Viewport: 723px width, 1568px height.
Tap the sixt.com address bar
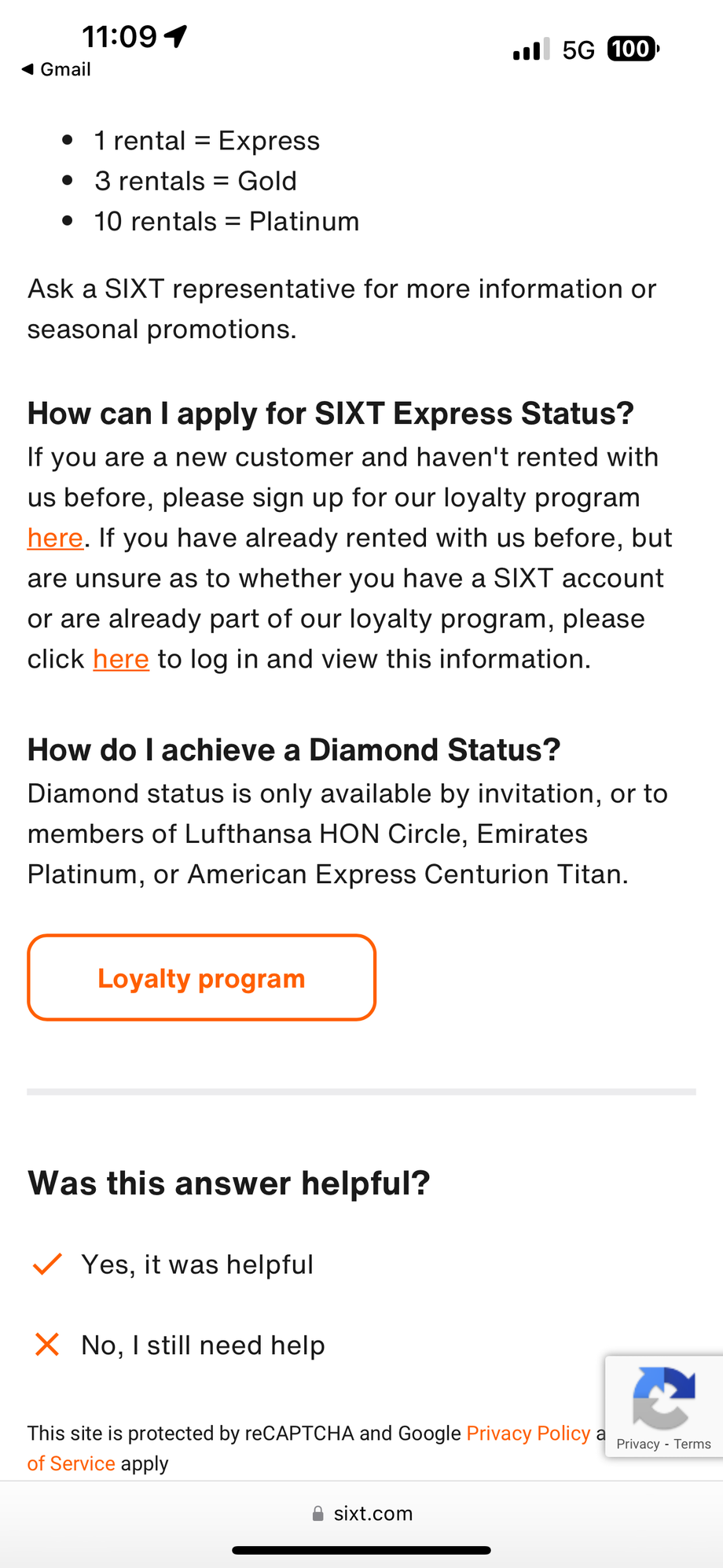coord(373,1514)
